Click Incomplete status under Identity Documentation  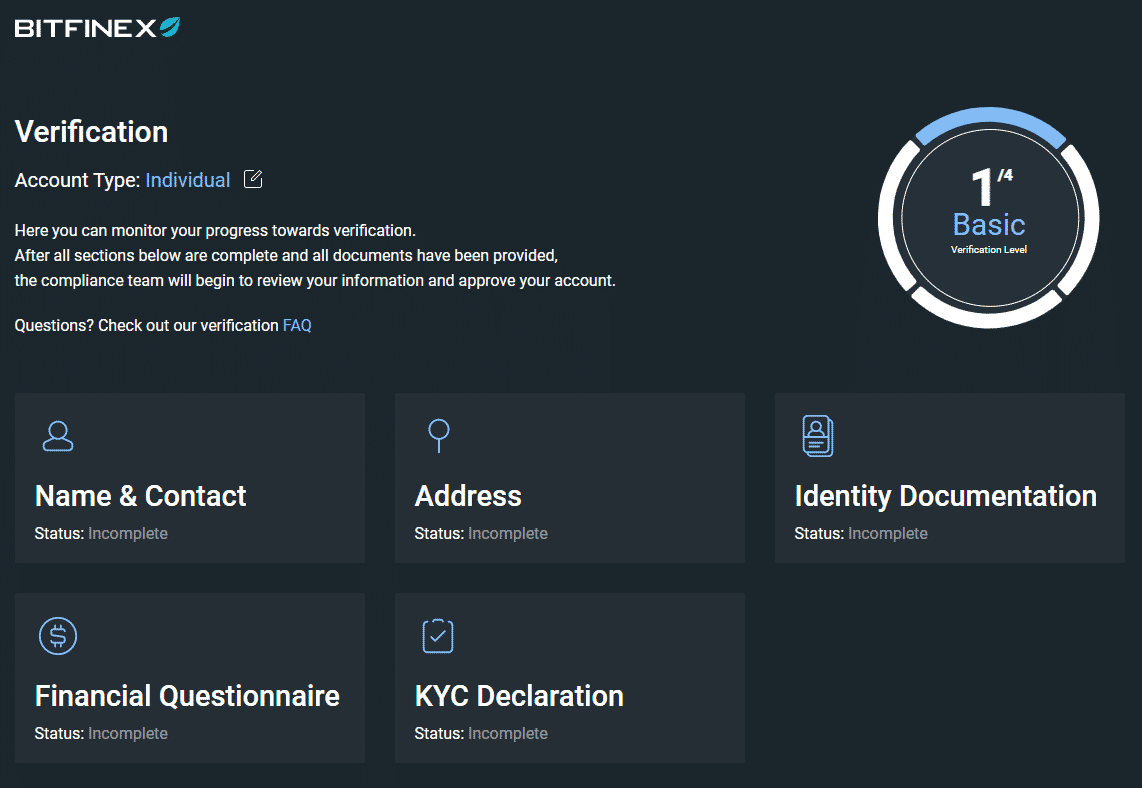(x=888, y=534)
